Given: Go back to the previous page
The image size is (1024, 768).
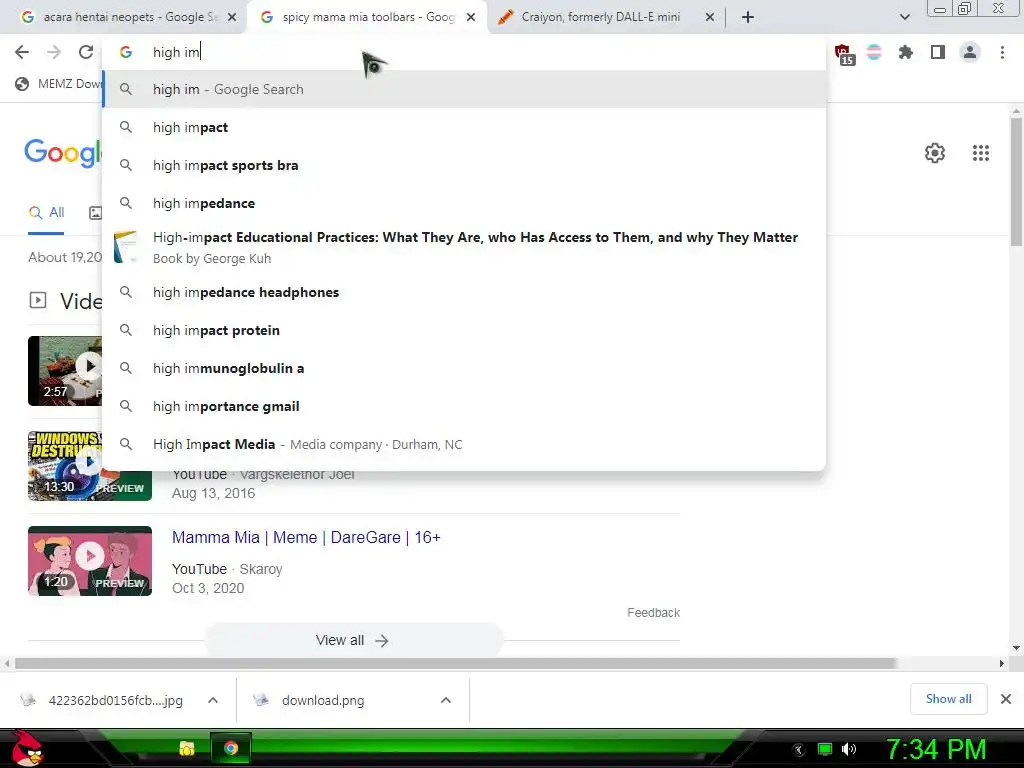Looking at the screenshot, I should (x=22, y=52).
